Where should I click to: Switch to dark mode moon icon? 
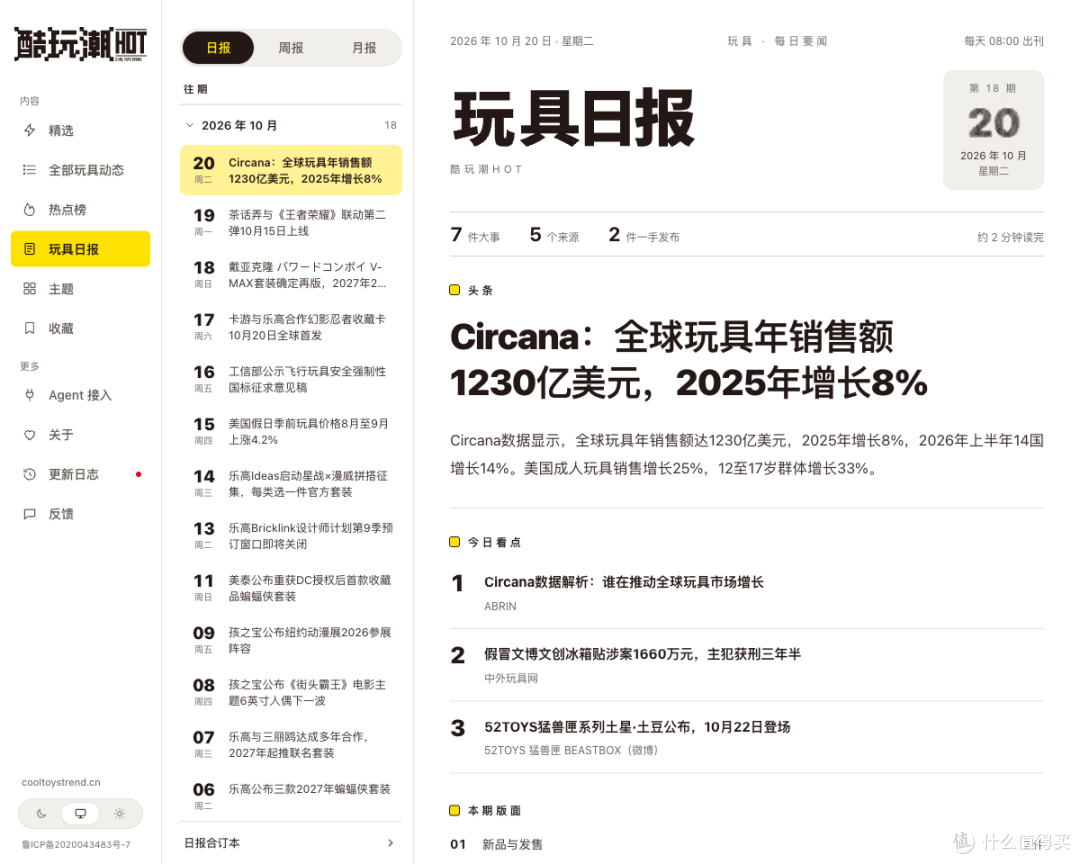pyautogui.click(x=41, y=814)
